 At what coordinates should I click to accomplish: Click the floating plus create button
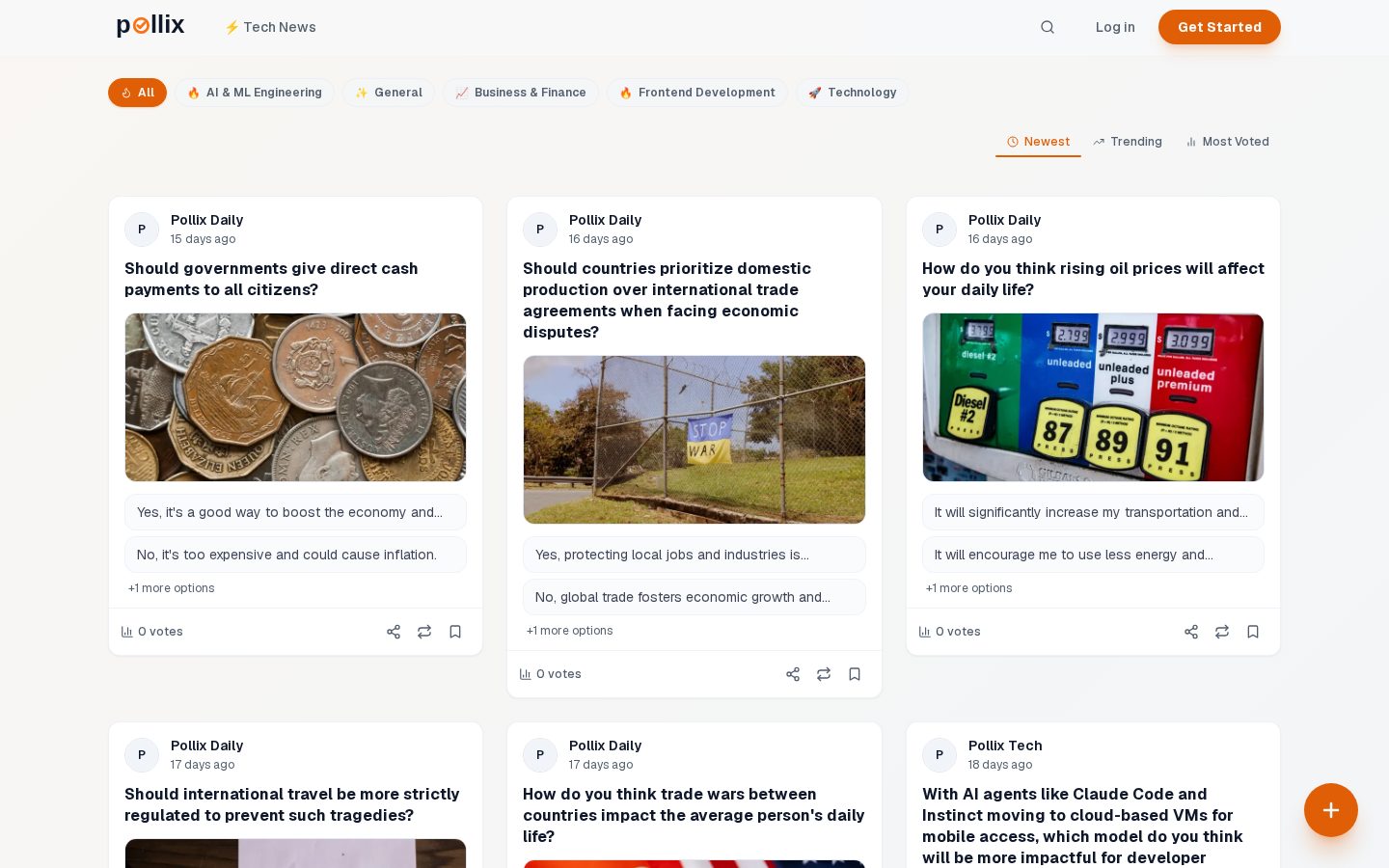point(1331,810)
